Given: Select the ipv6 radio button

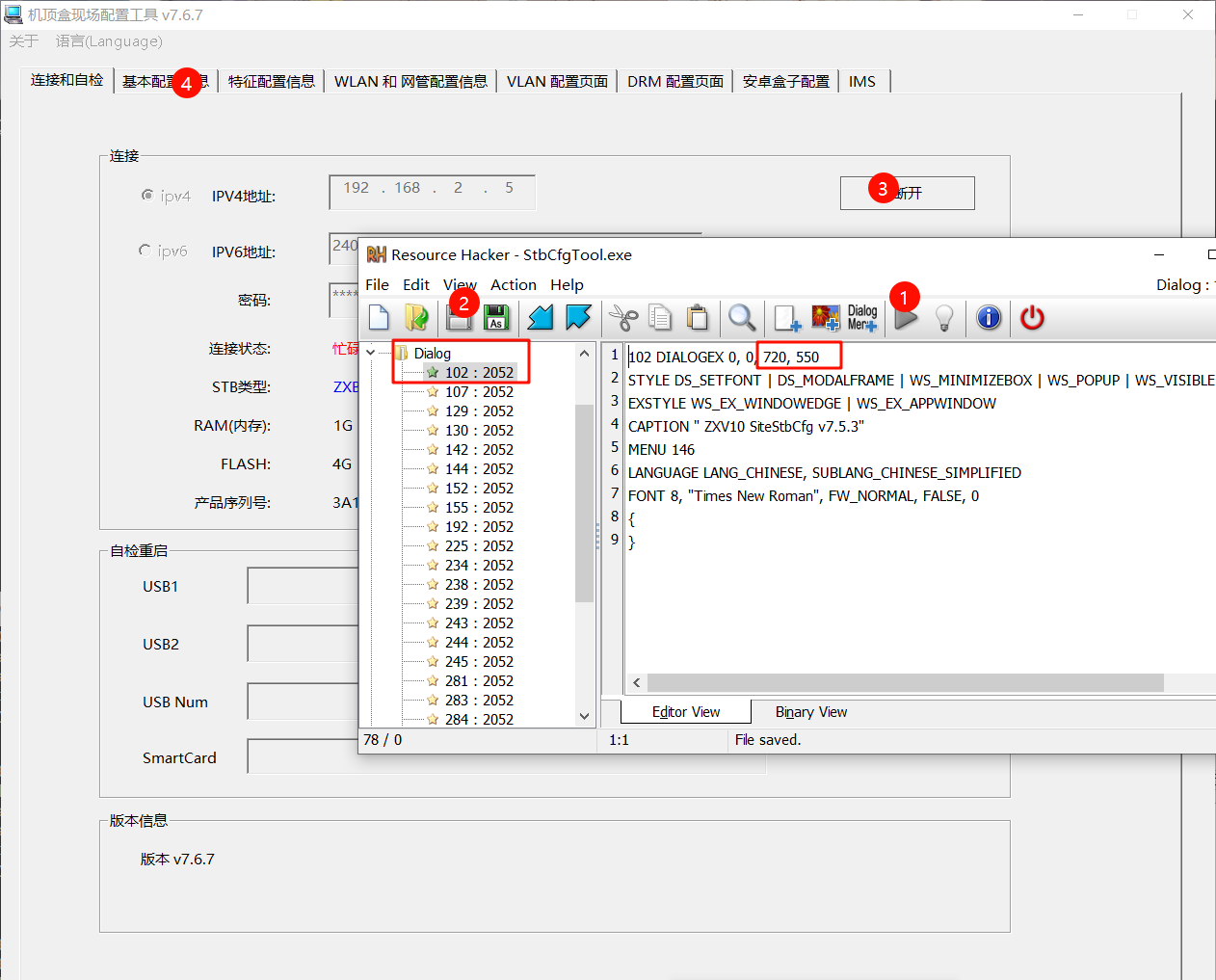Looking at the screenshot, I should 145,251.
